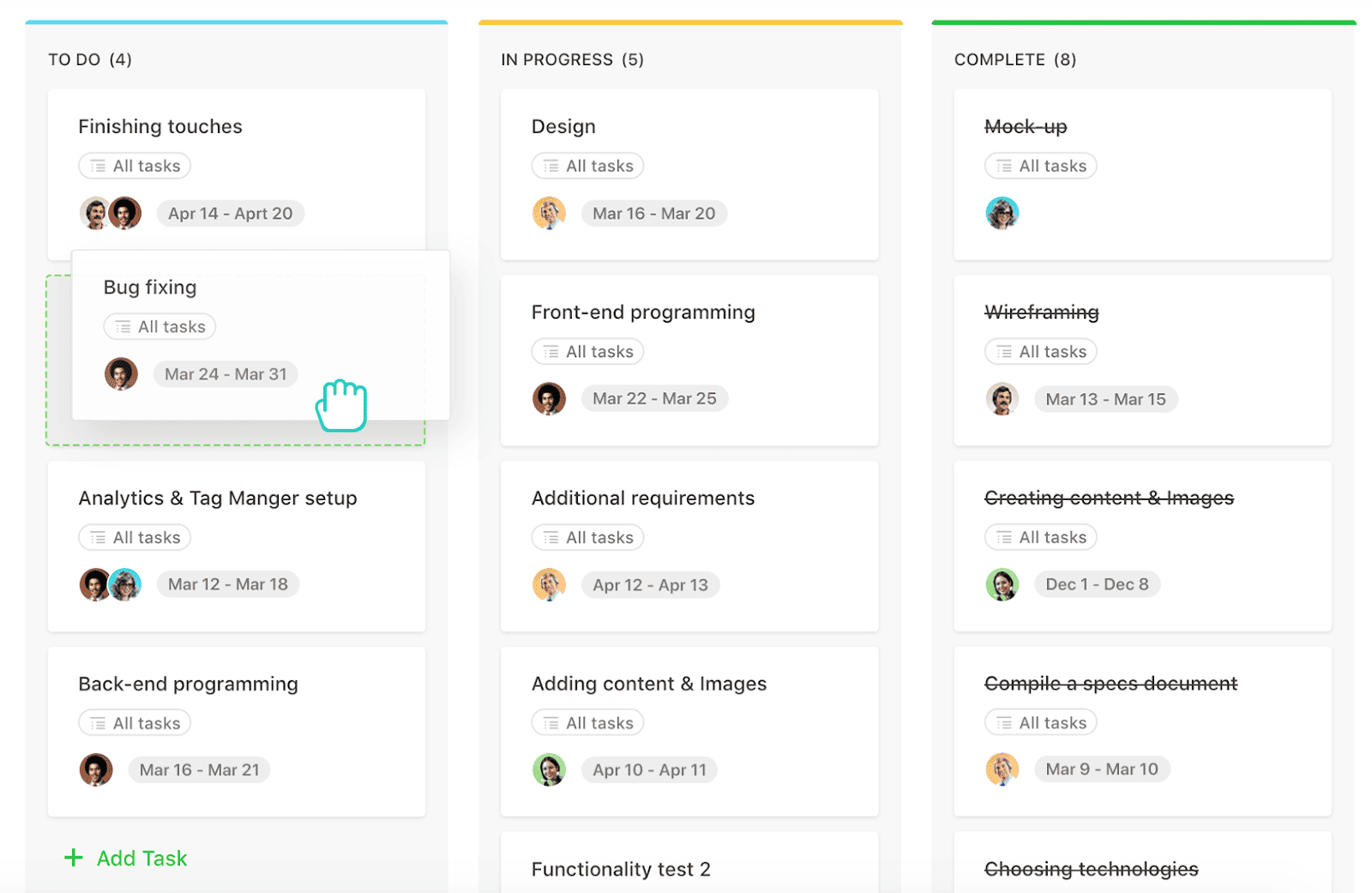Image resolution: width=1372 pixels, height=893 pixels.
Task: Click avatar on Compile a specs document card
Action: pyautogui.click(x=1002, y=769)
